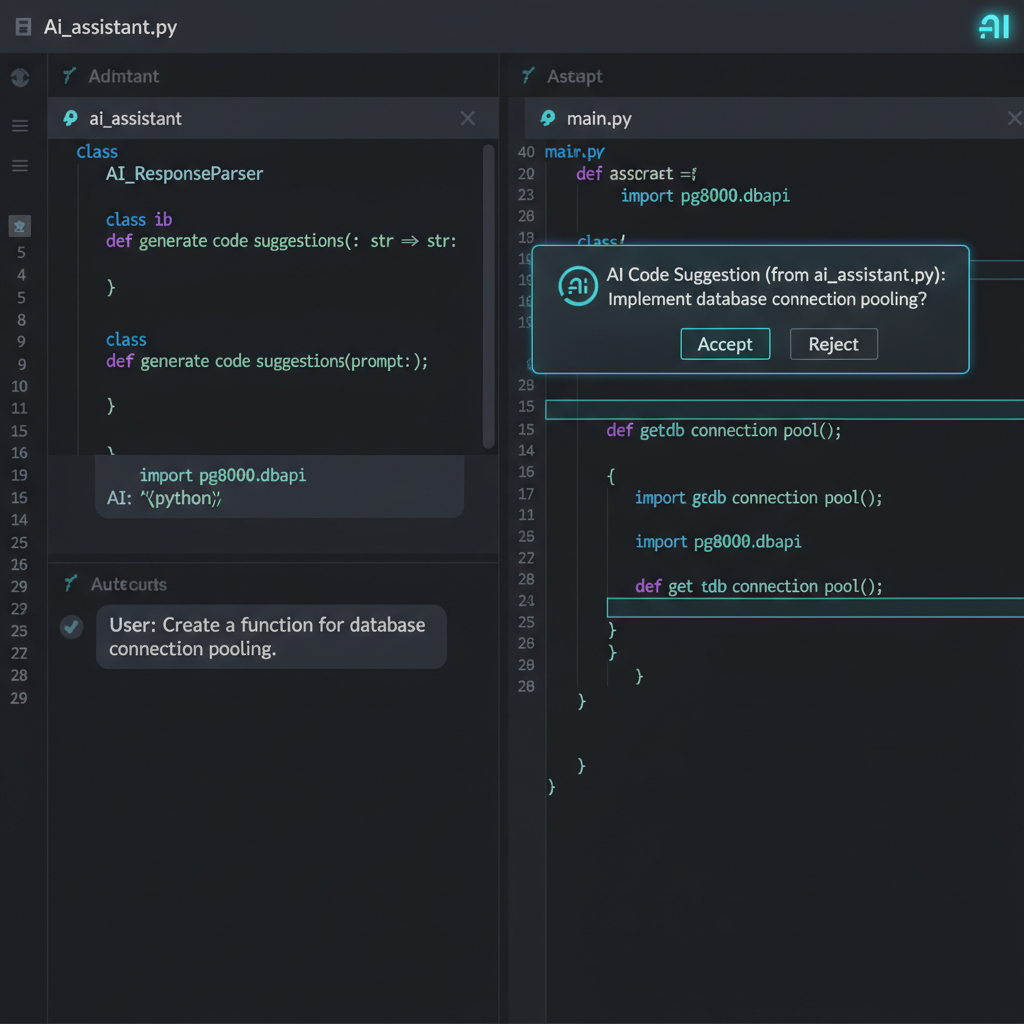Click 'import pg8000.dbapi' in AI response bubble

point(223,475)
